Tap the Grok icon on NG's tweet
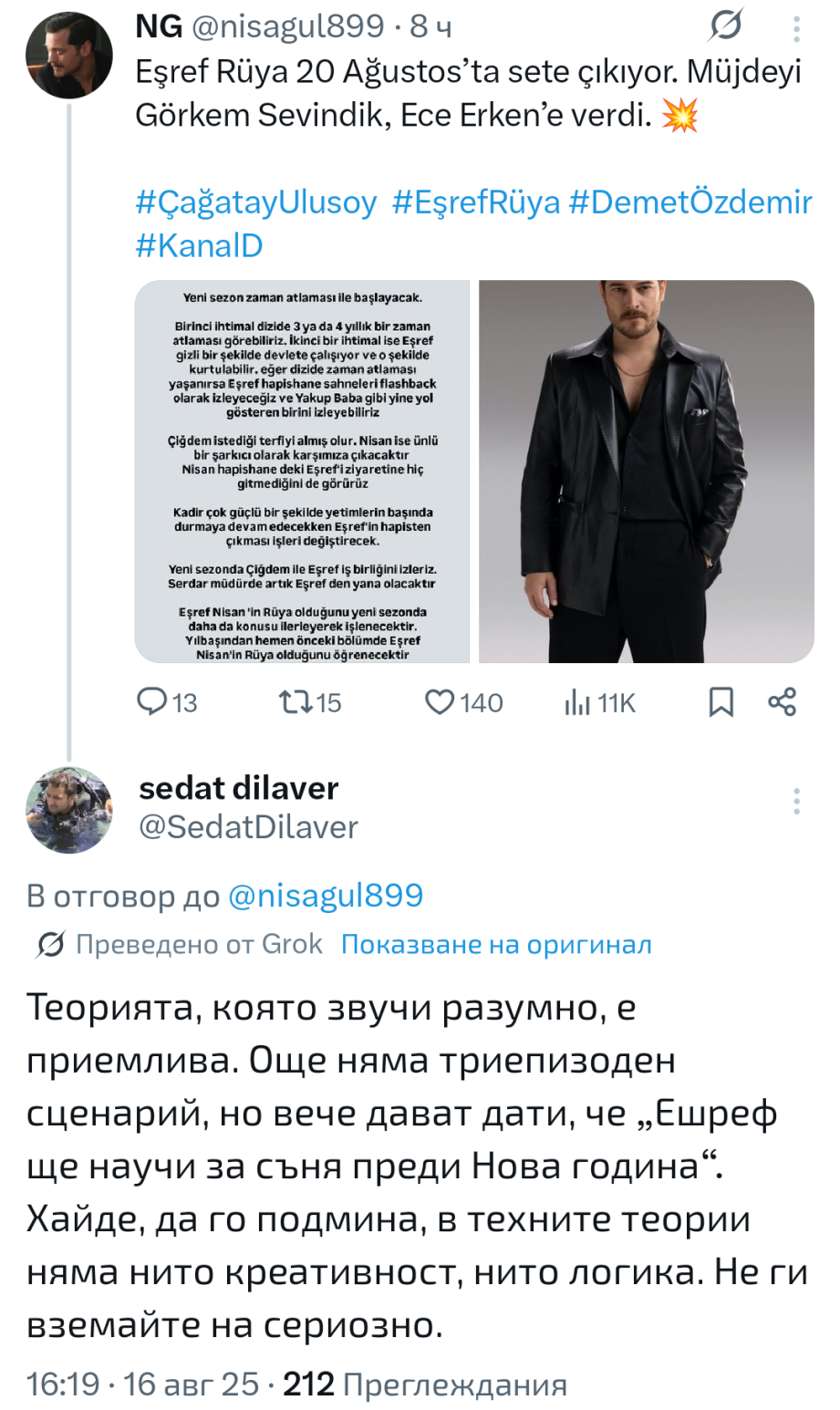840x1410 pixels. (726, 26)
